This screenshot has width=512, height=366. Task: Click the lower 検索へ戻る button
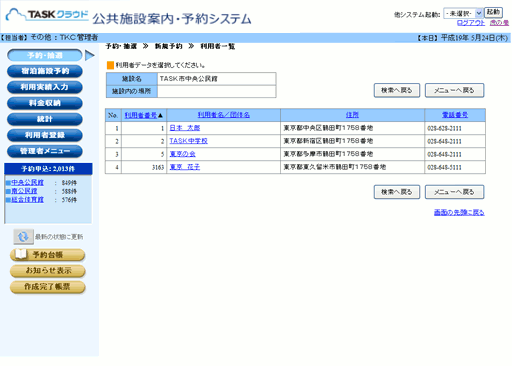click(x=397, y=192)
